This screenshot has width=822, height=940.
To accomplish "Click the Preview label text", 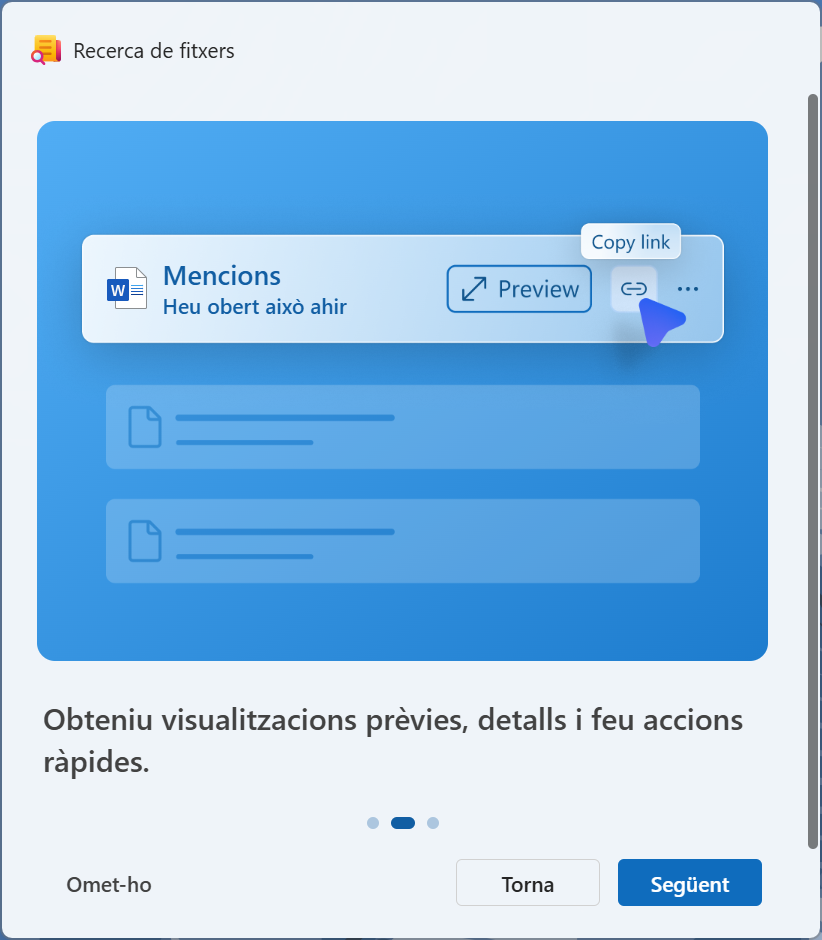I will [x=538, y=289].
